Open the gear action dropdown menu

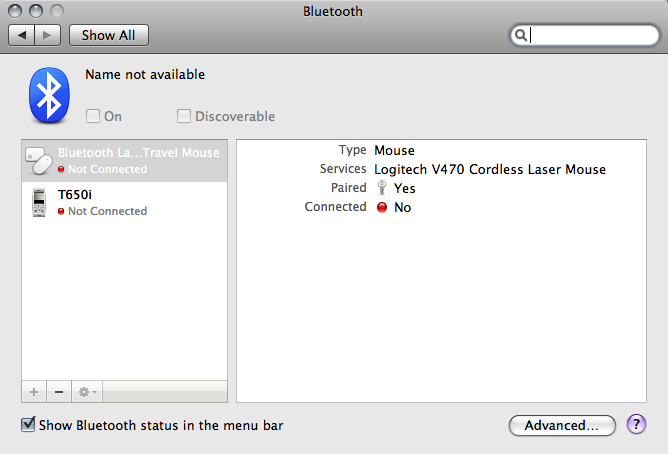pyautogui.click(x=88, y=392)
